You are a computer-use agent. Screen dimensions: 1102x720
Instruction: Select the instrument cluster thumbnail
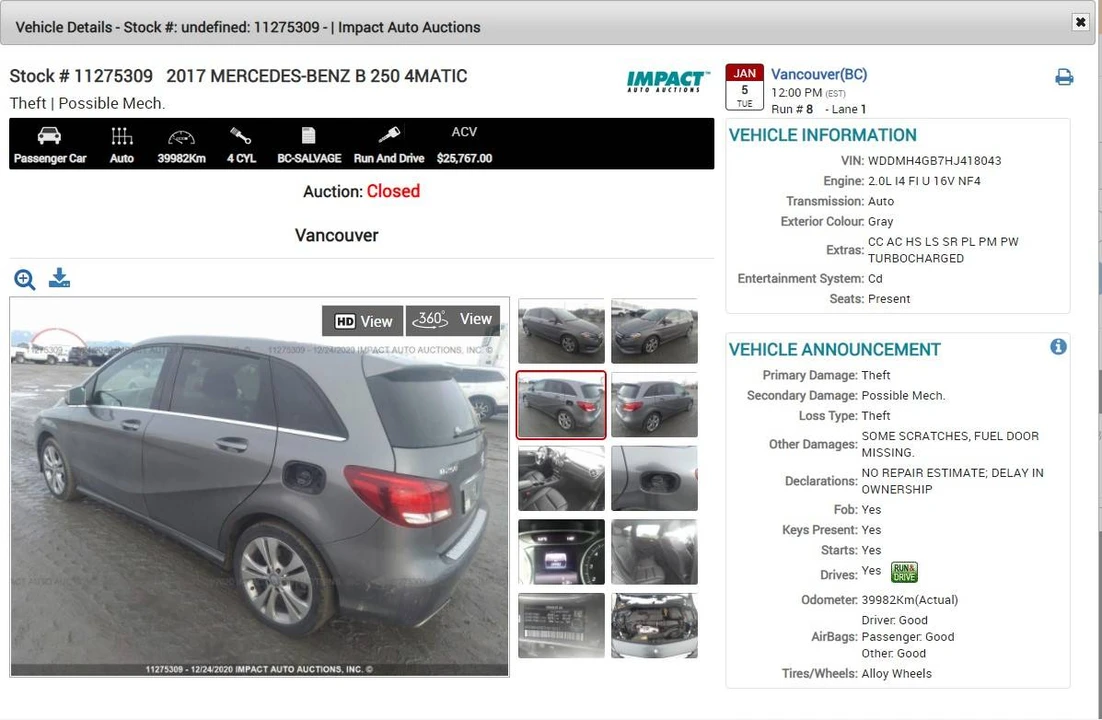coord(561,552)
